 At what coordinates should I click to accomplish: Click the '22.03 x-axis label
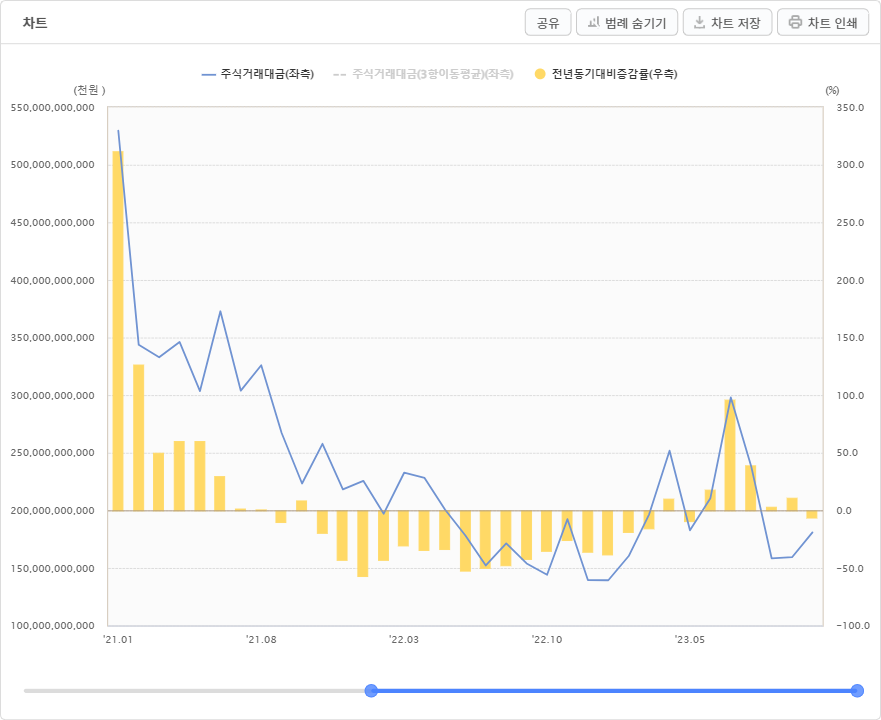click(404, 640)
